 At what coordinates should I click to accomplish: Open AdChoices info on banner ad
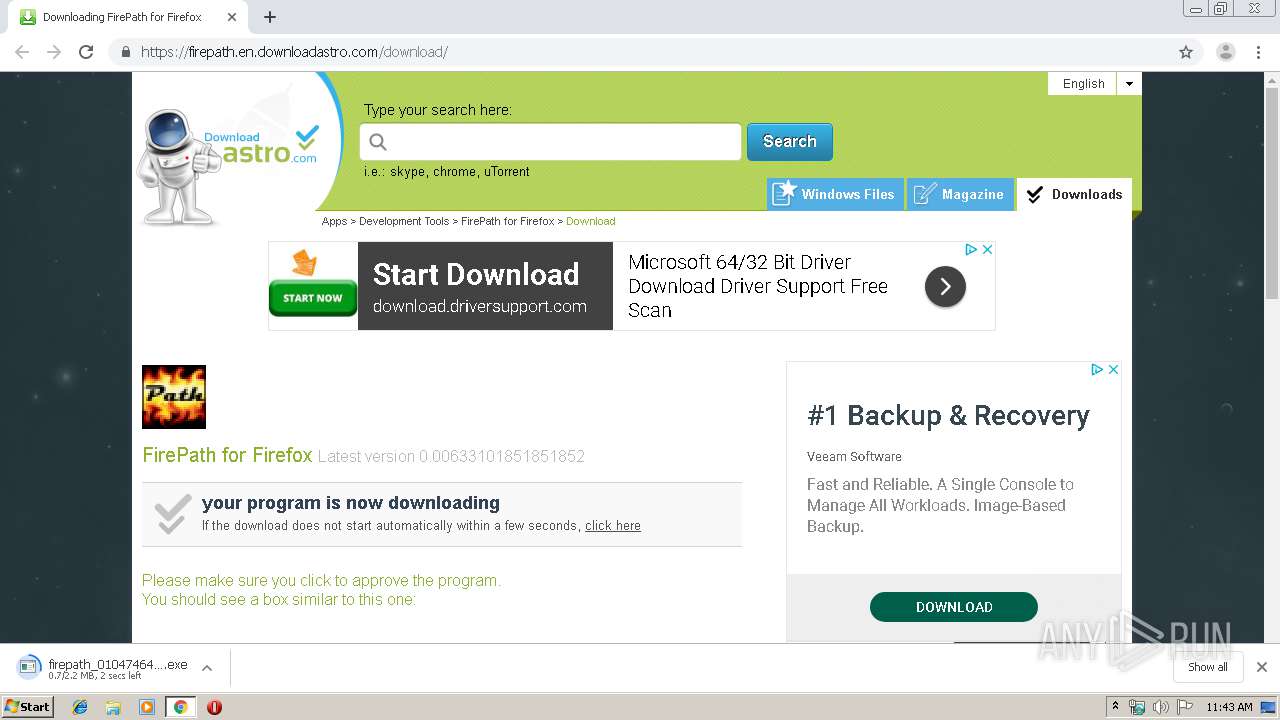(x=971, y=249)
